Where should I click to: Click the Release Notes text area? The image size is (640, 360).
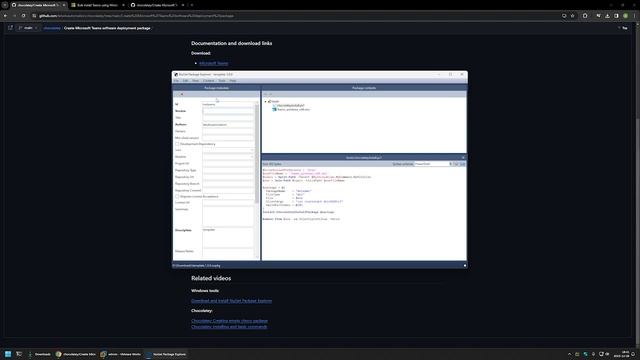point(228,253)
